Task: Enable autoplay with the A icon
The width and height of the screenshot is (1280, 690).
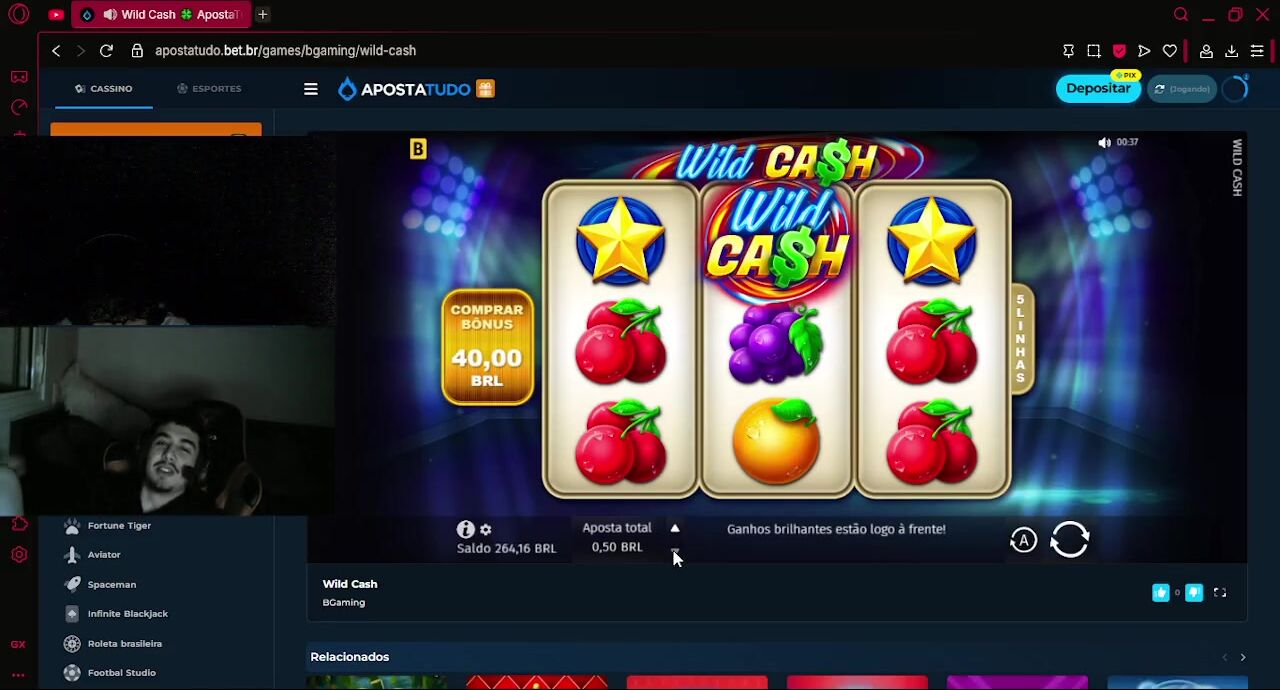Action: tap(1023, 540)
